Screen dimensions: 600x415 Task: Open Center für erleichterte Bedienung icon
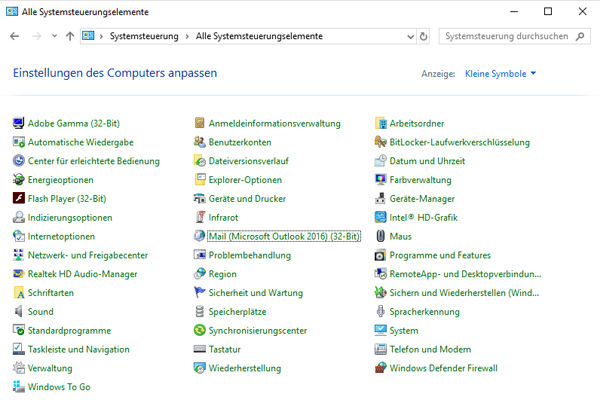click(18, 161)
